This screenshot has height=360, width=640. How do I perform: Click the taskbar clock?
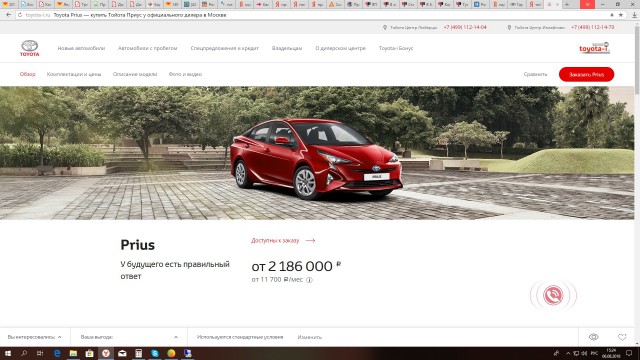pos(611,353)
